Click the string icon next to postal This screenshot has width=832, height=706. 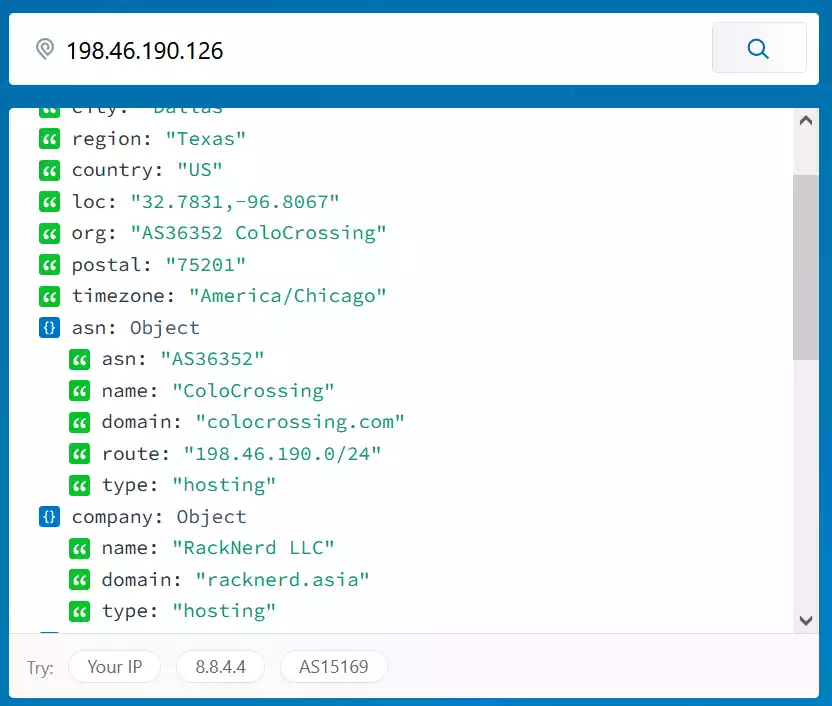pyautogui.click(x=50, y=265)
